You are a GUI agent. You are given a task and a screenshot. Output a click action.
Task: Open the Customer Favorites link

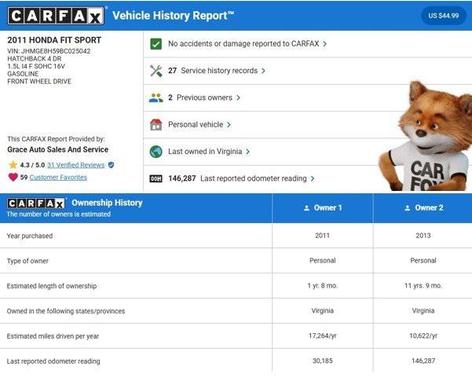[58, 177]
